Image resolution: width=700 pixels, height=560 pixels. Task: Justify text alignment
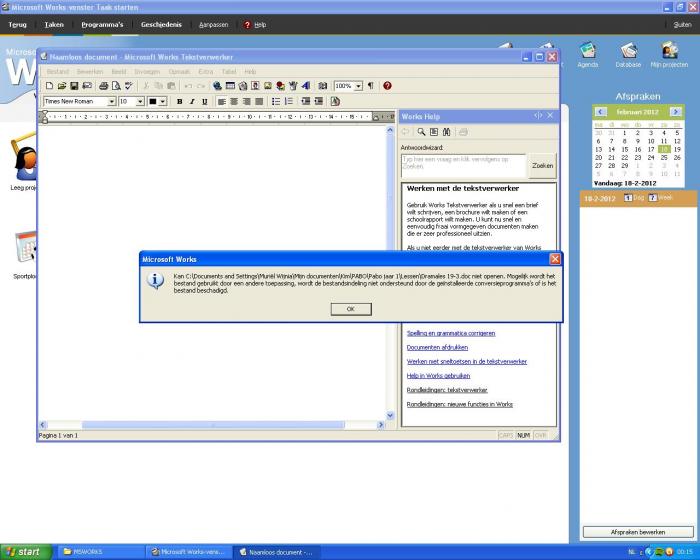(x=259, y=102)
